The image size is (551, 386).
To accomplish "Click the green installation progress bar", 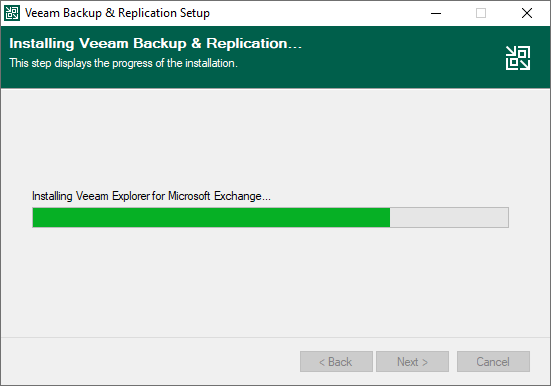I will tap(270, 217).
